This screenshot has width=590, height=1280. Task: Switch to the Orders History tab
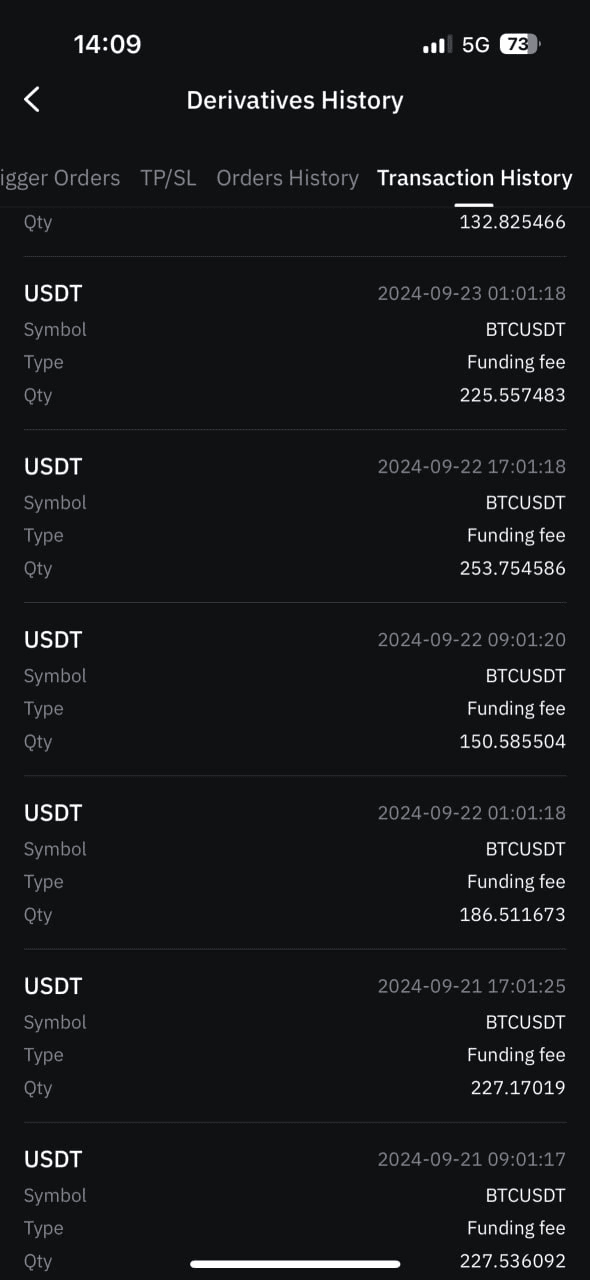(287, 178)
